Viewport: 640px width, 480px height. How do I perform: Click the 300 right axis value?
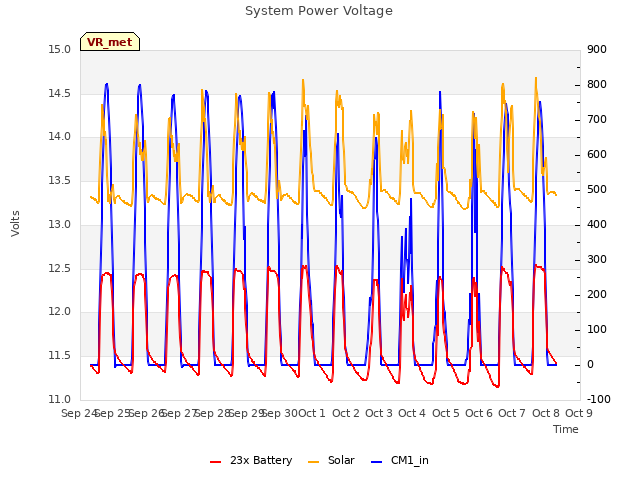click(597, 260)
